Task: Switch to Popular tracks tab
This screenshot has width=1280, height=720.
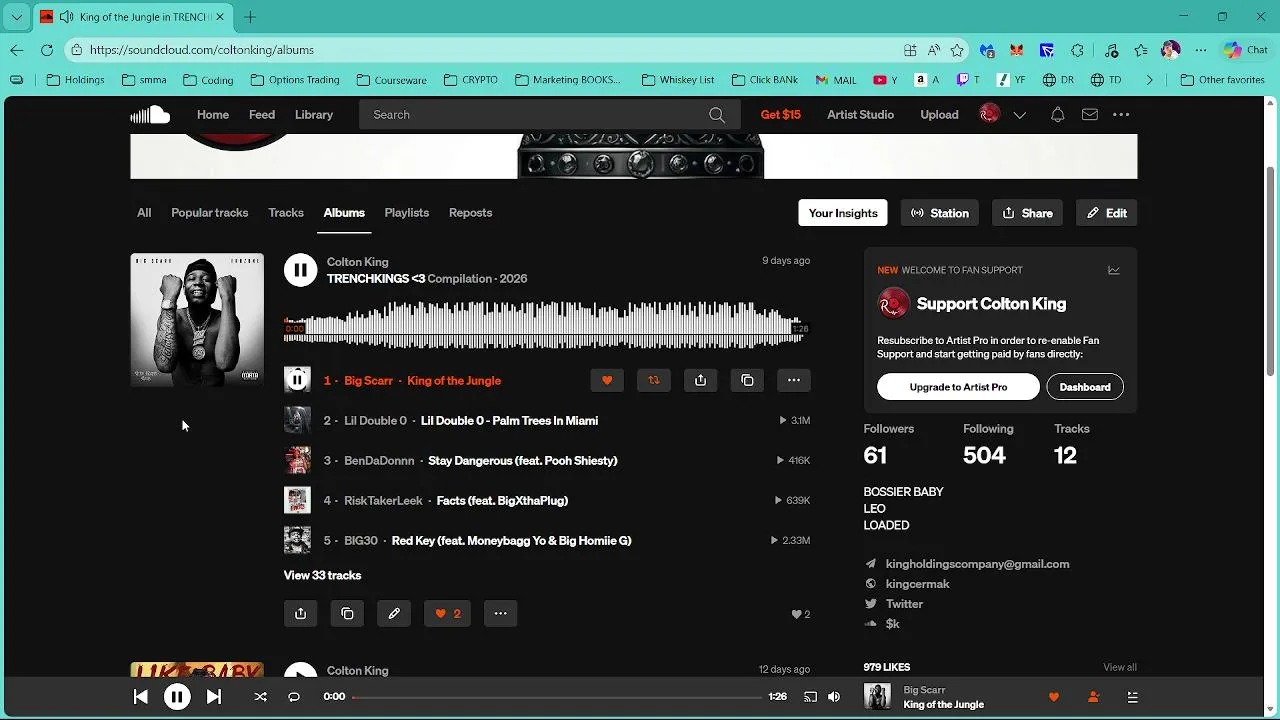Action: coord(209,213)
